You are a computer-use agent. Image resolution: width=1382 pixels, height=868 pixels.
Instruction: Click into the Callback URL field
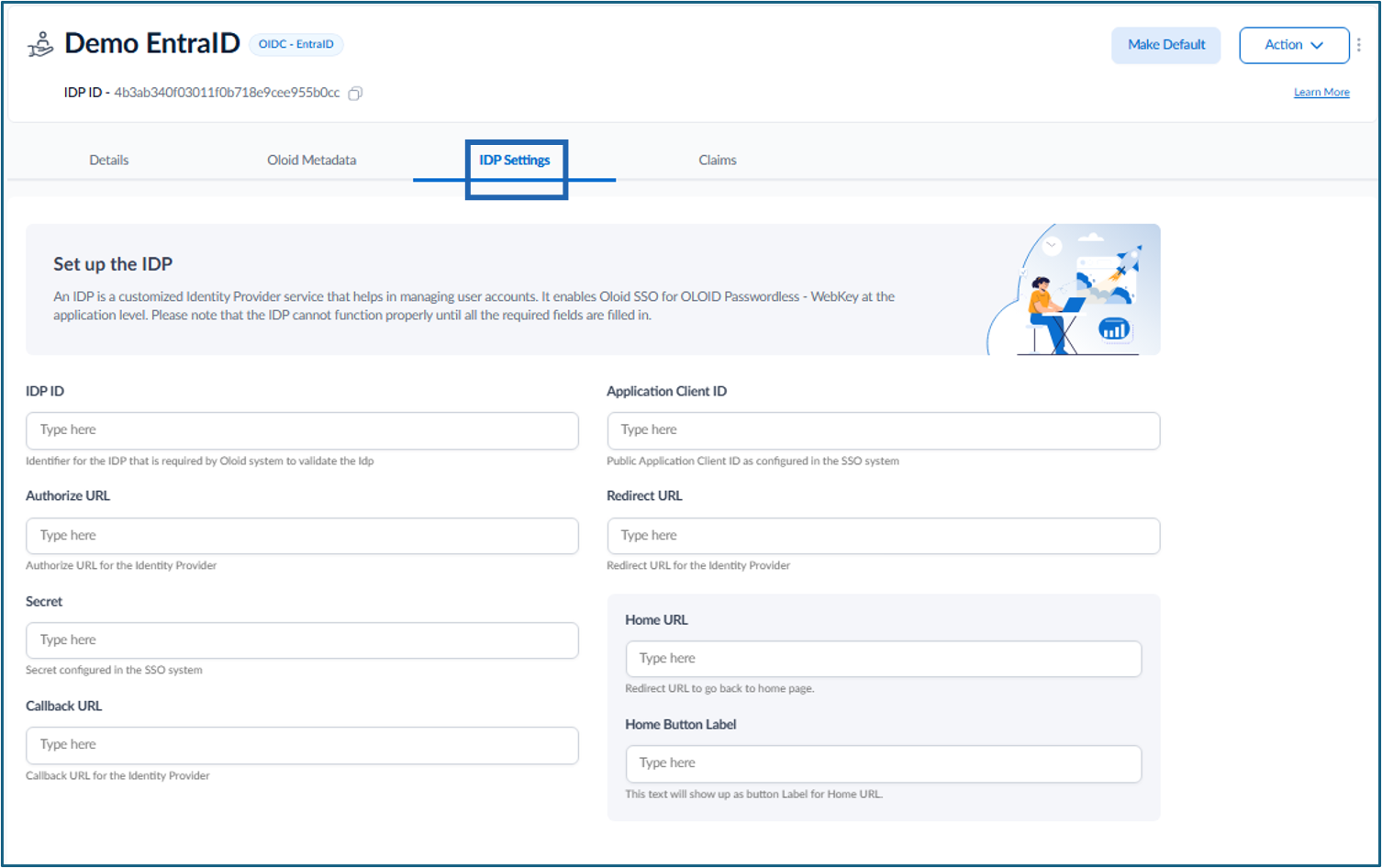pos(302,745)
